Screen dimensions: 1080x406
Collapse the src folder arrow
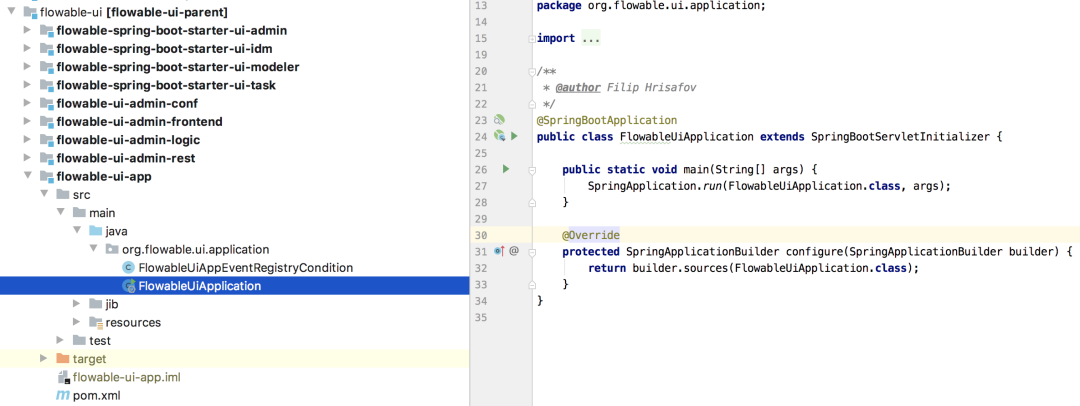tap(43, 194)
